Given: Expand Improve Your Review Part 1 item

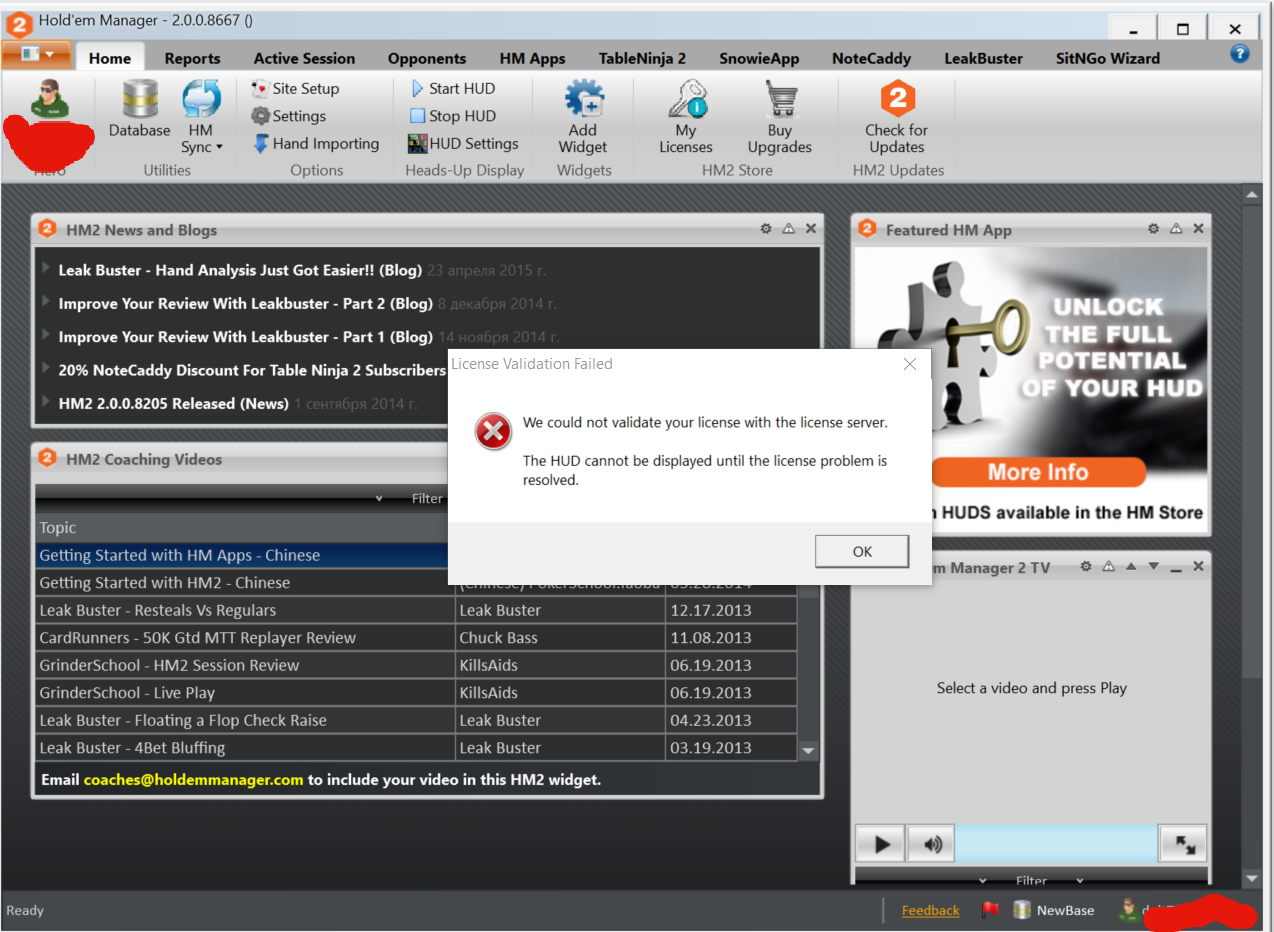Looking at the screenshot, I should (x=46, y=336).
